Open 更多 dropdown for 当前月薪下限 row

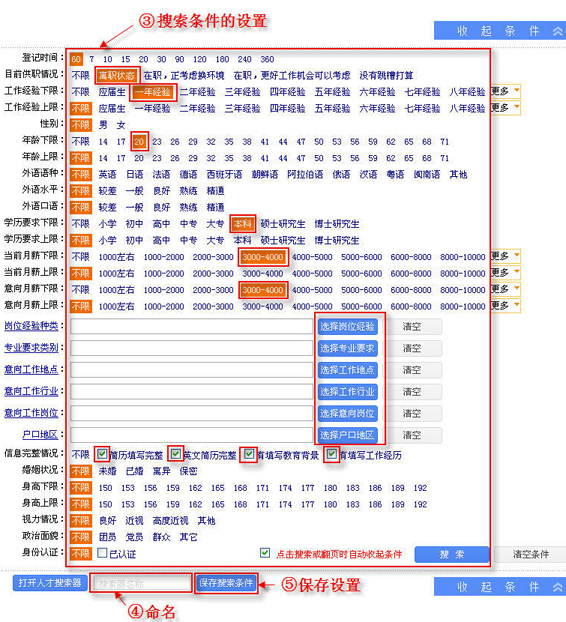tap(505, 256)
